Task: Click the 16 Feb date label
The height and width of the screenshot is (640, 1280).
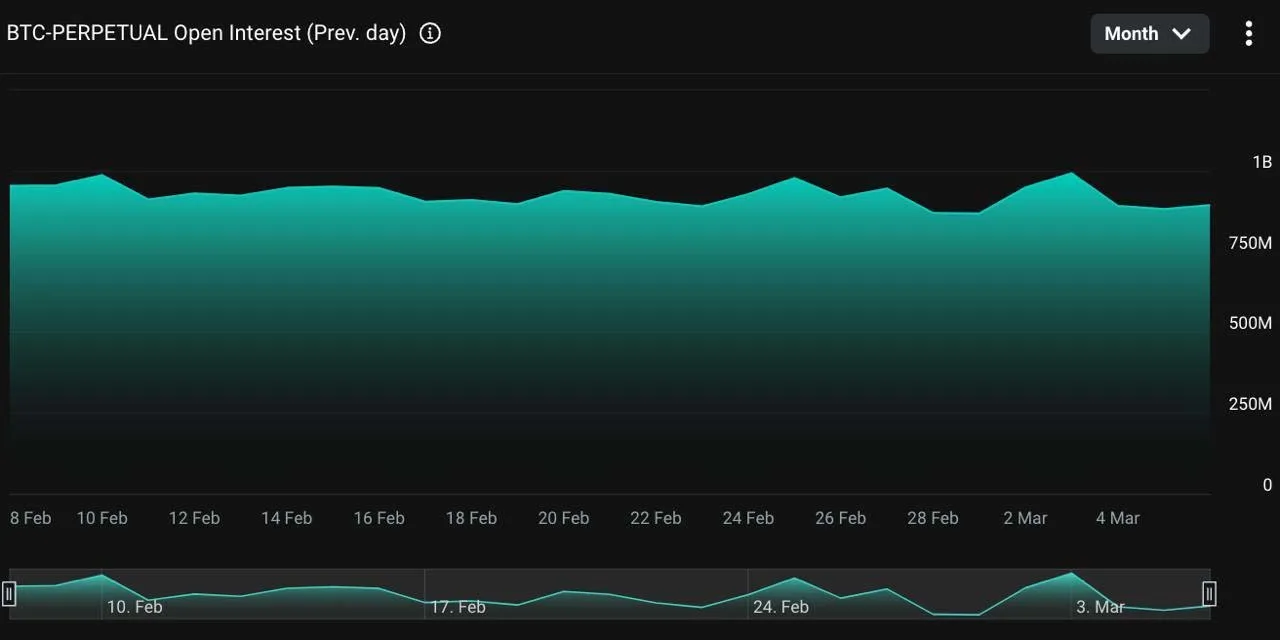Action: [379, 518]
